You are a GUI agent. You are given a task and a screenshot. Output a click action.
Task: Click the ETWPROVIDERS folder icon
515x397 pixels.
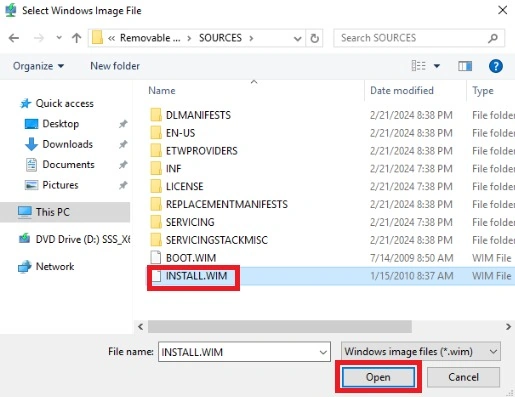[156, 151]
